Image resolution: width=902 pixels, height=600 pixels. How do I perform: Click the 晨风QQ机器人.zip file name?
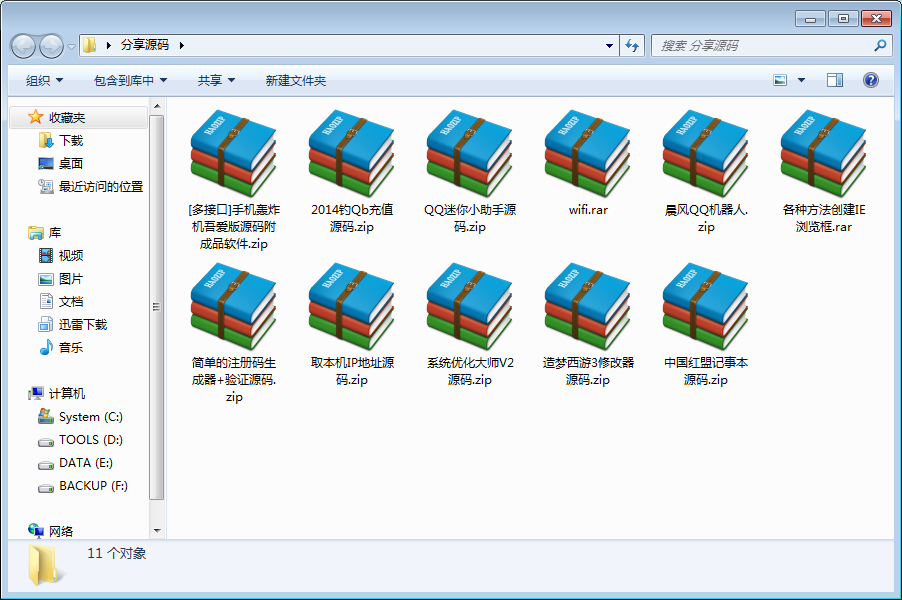coord(706,218)
